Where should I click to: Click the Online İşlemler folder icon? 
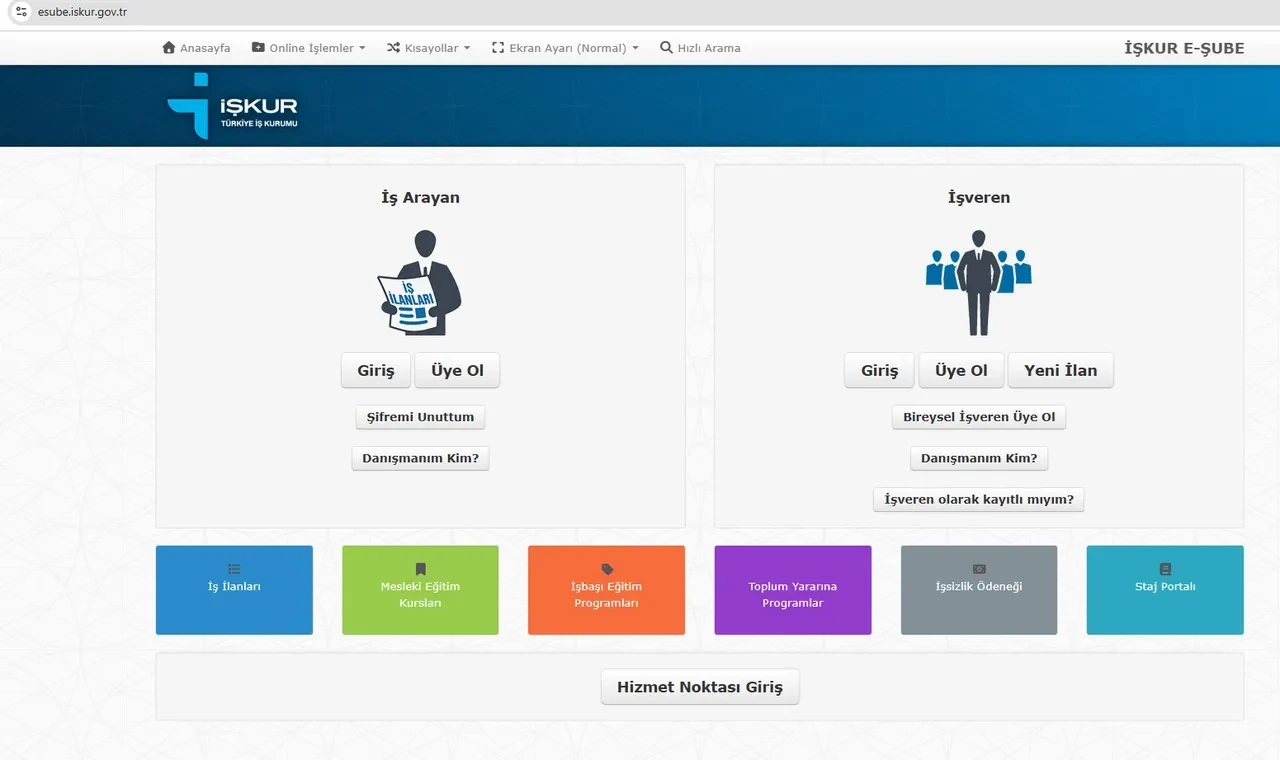[258, 48]
